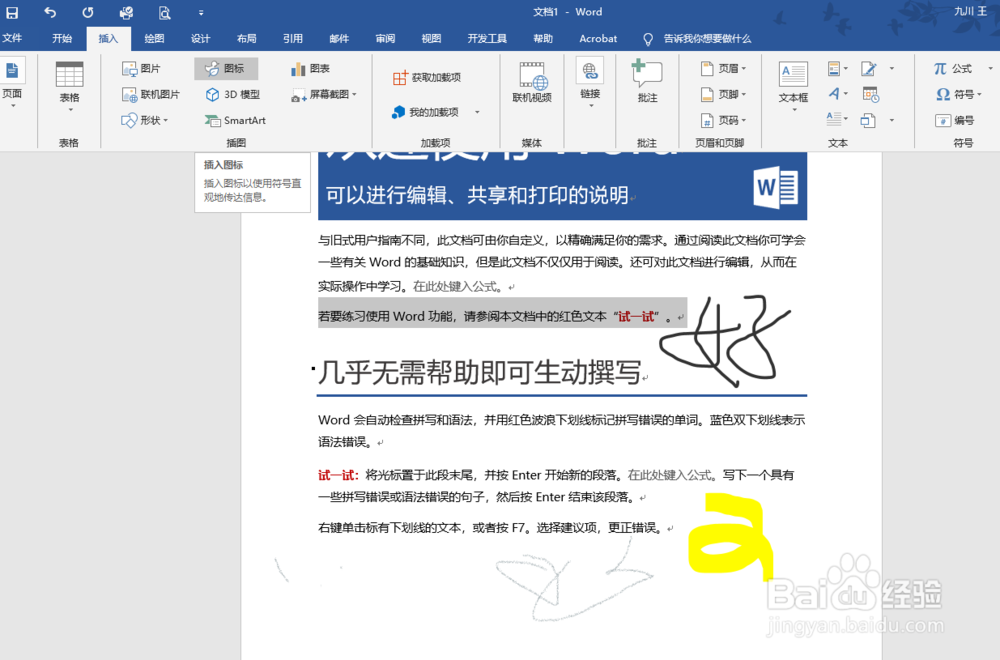Viewport: 1000px width, 660px height.
Task: Open the 形状 (Shapes) dropdown
Action: 145,120
